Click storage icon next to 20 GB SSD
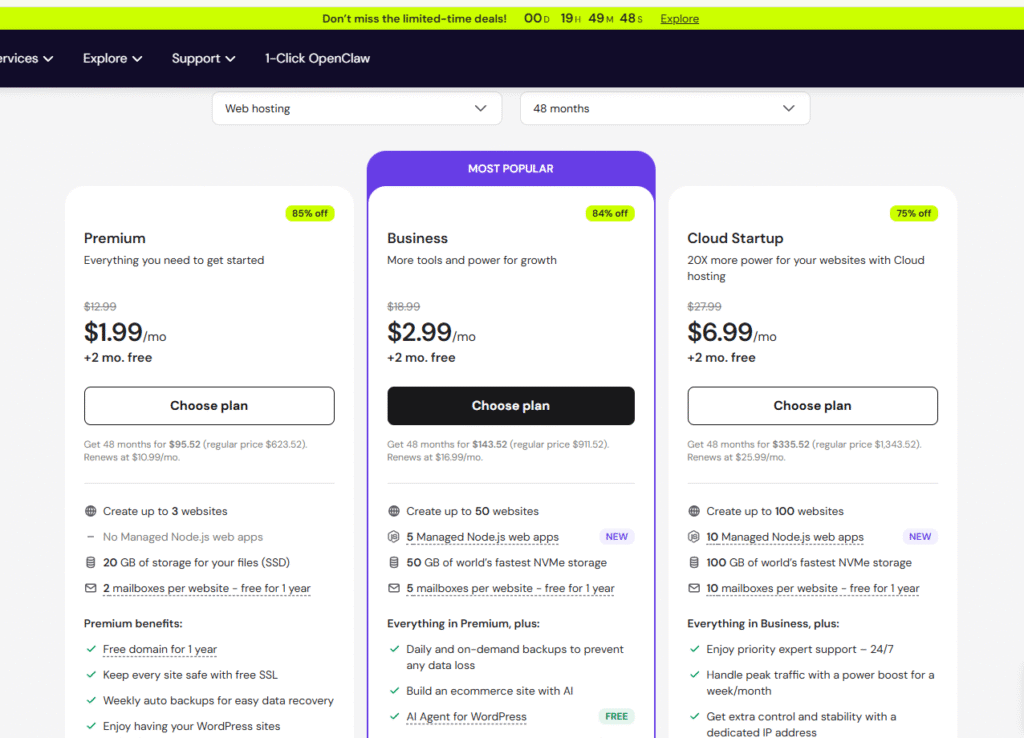This screenshot has height=738, width=1024. pyautogui.click(x=91, y=563)
